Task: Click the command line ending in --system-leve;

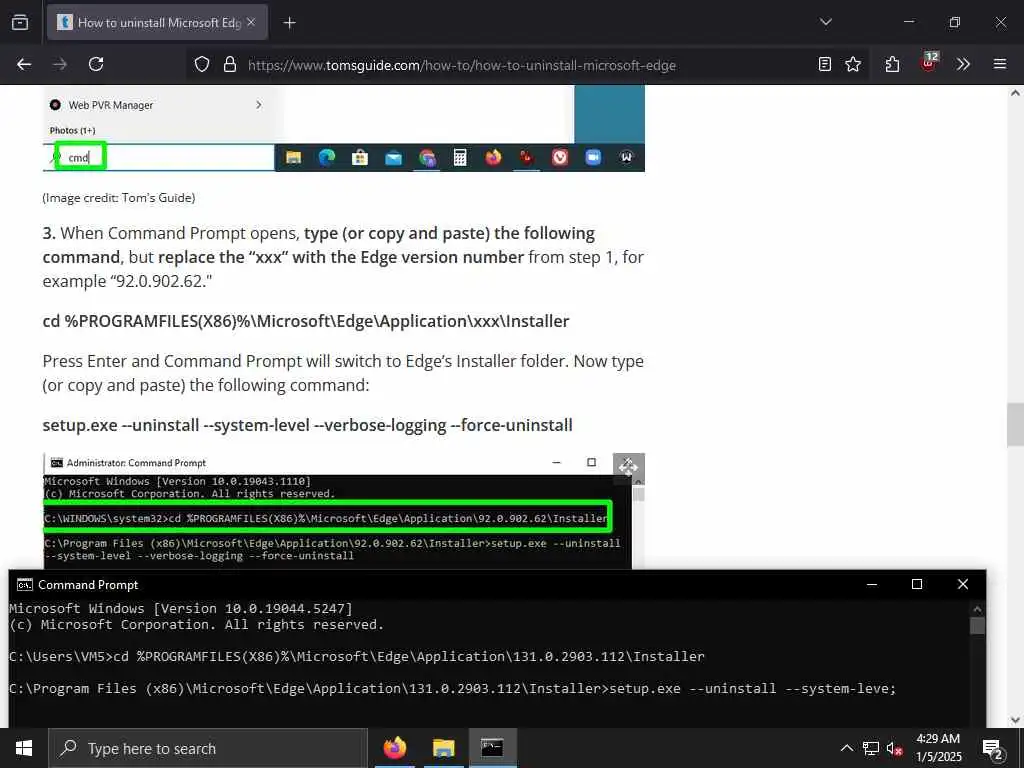Action: point(453,688)
